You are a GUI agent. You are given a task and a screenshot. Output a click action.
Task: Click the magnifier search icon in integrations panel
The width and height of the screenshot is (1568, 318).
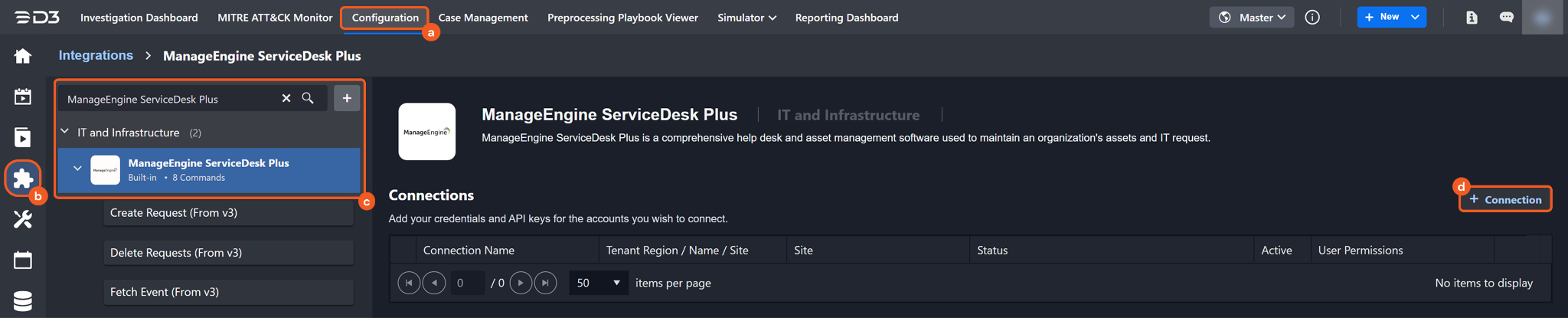[x=308, y=98]
